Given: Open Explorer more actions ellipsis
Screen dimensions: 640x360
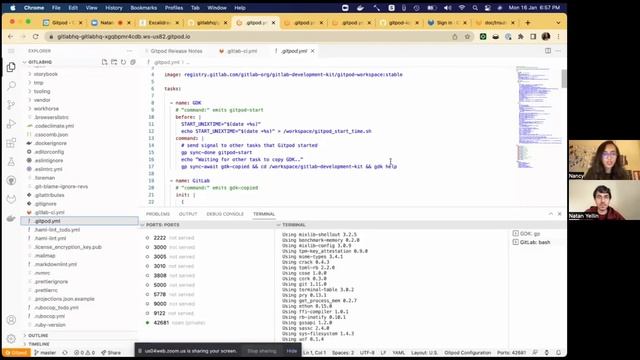Looking at the screenshot, I should click(130, 51).
